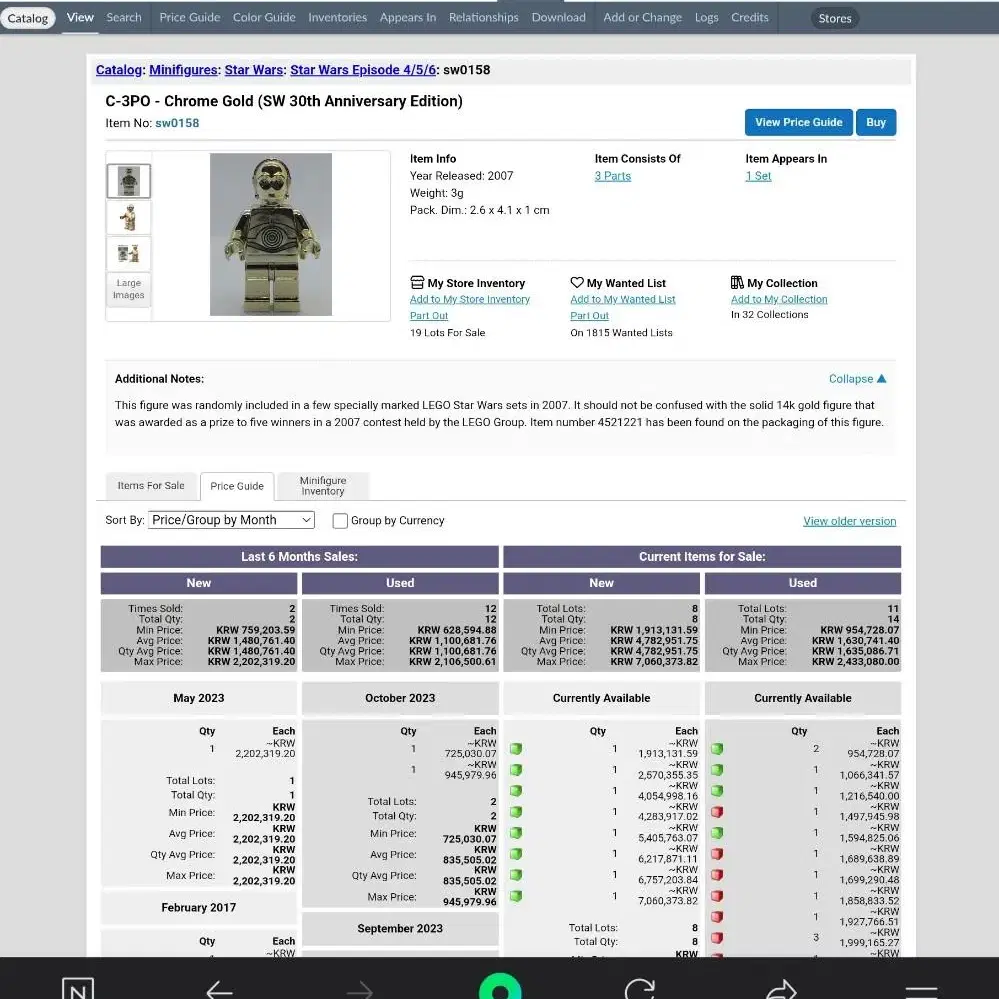Open the Catalog menu pill
This screenshot has width=999, height=999.
27,18
